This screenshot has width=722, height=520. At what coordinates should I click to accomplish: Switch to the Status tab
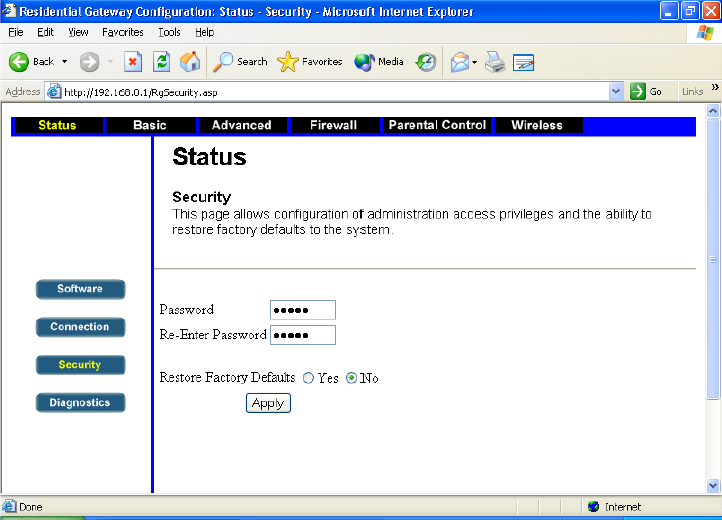[x=57, y=125]
